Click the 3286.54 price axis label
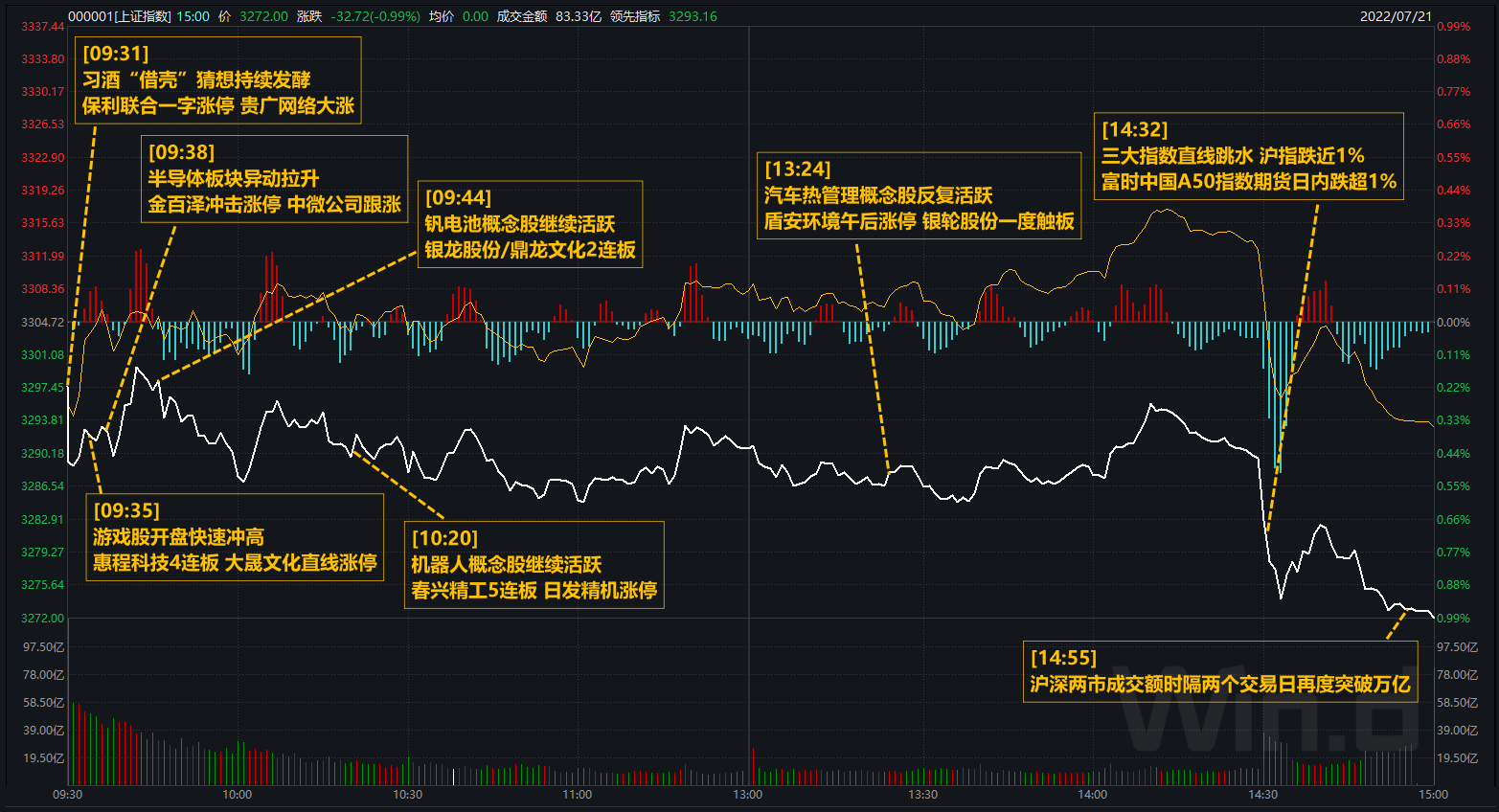Viewport: 1499px width, 812px height. click(x=43, y=486)
